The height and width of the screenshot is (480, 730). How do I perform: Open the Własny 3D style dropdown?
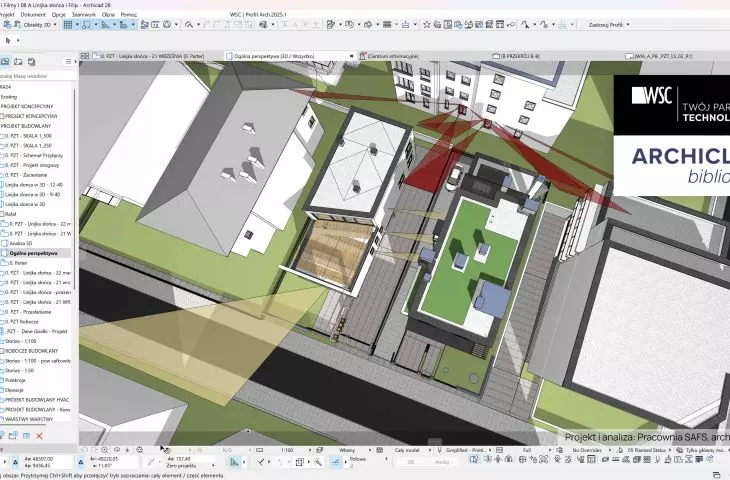pyautogui.click(x=345, y=450)
